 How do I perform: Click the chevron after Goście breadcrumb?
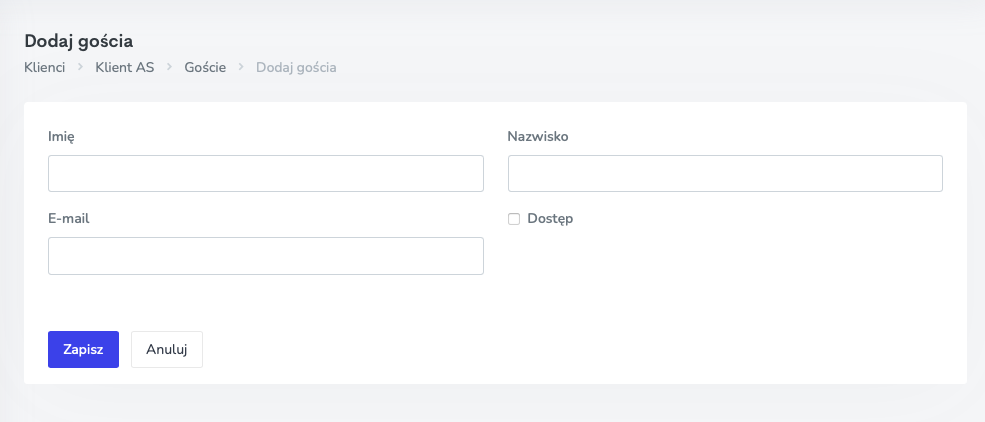(x=241, y=68)
